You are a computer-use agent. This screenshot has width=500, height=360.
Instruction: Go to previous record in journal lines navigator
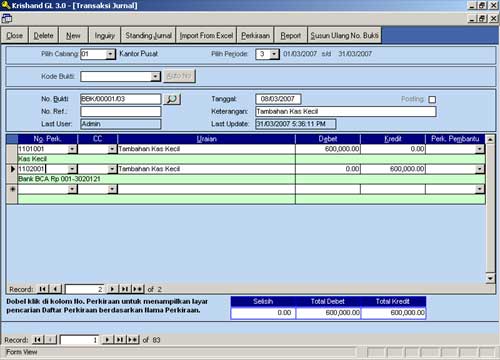[56, 289]
